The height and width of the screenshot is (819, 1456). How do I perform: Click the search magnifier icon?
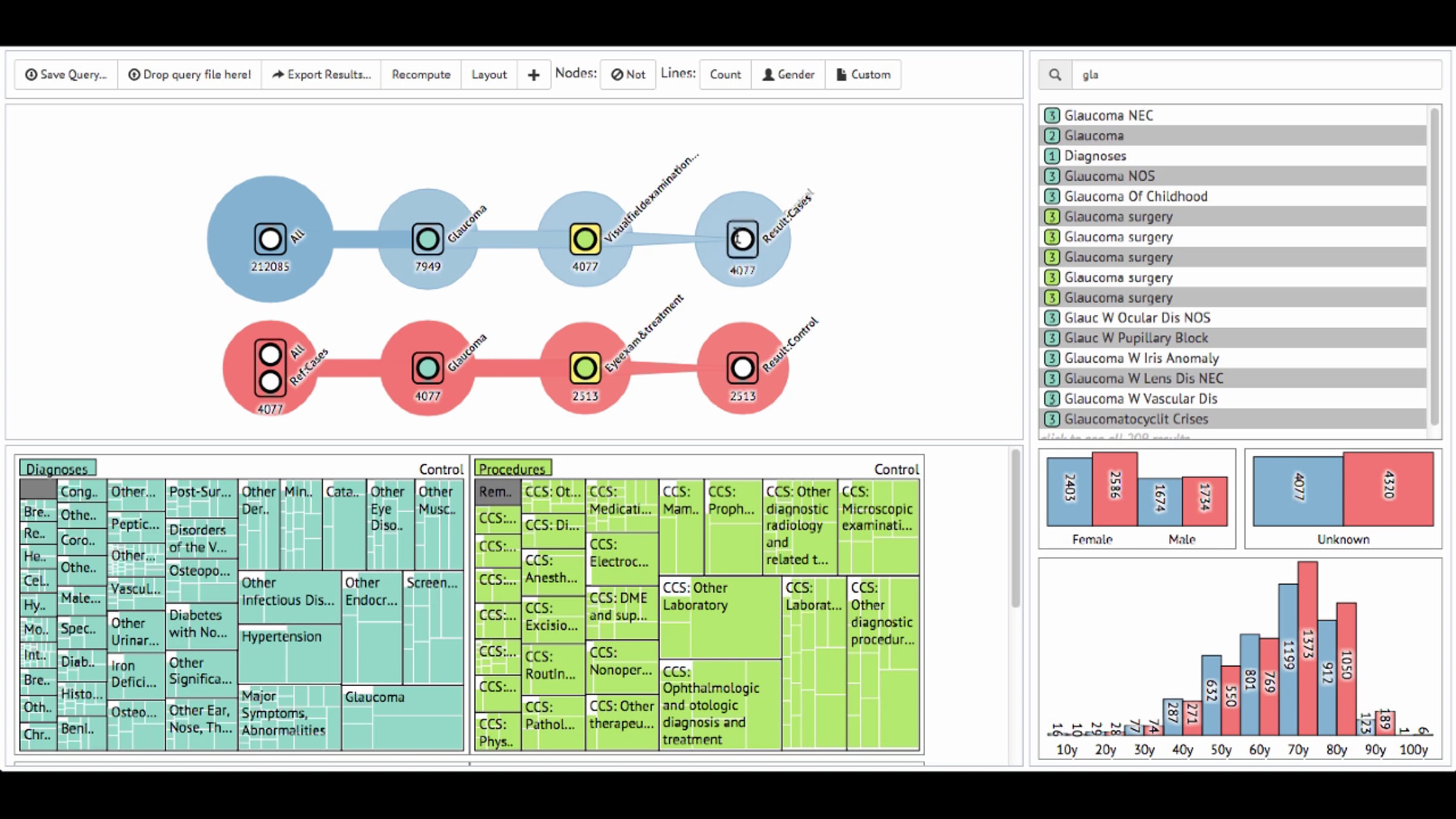1055,75
